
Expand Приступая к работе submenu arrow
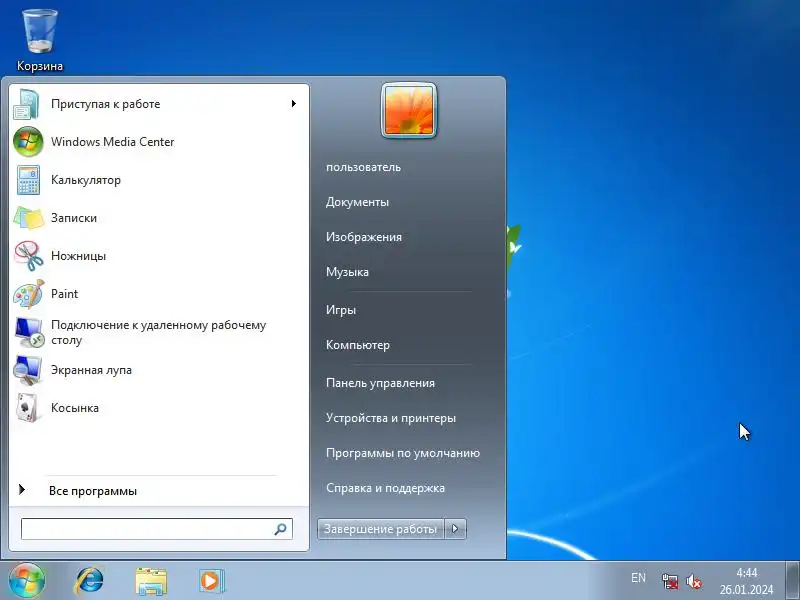pos(293,104)
